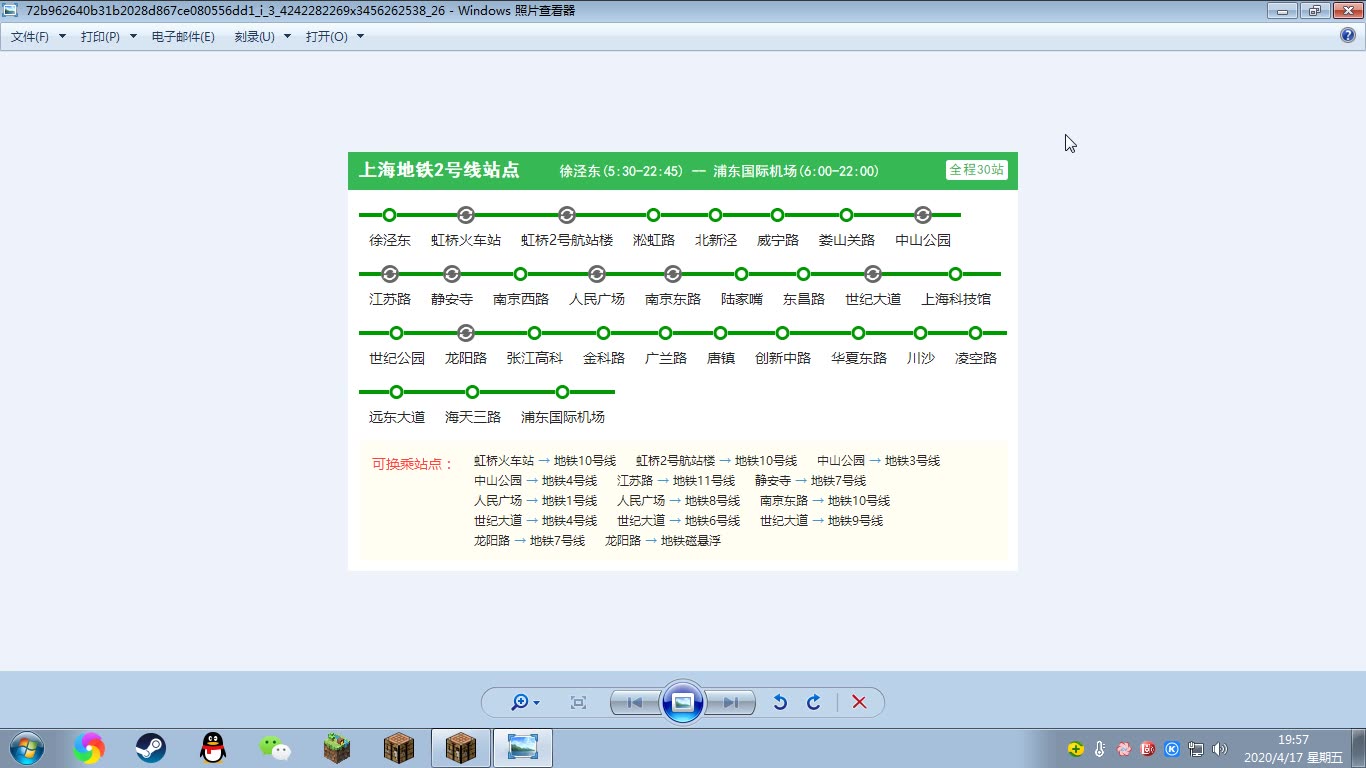Click station label 张江高科

click(x=535, y=358)
